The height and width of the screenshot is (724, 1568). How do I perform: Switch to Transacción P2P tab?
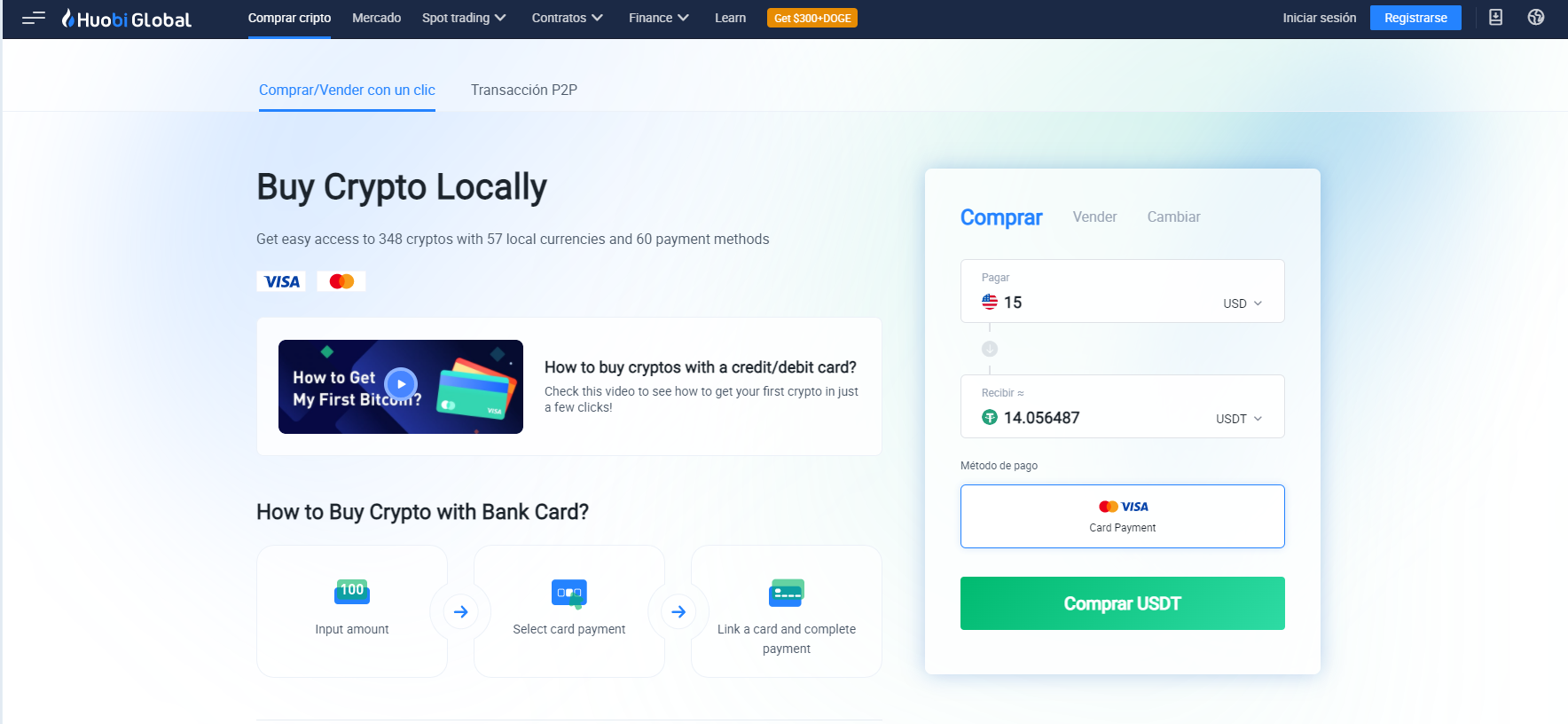pos(524,90)
